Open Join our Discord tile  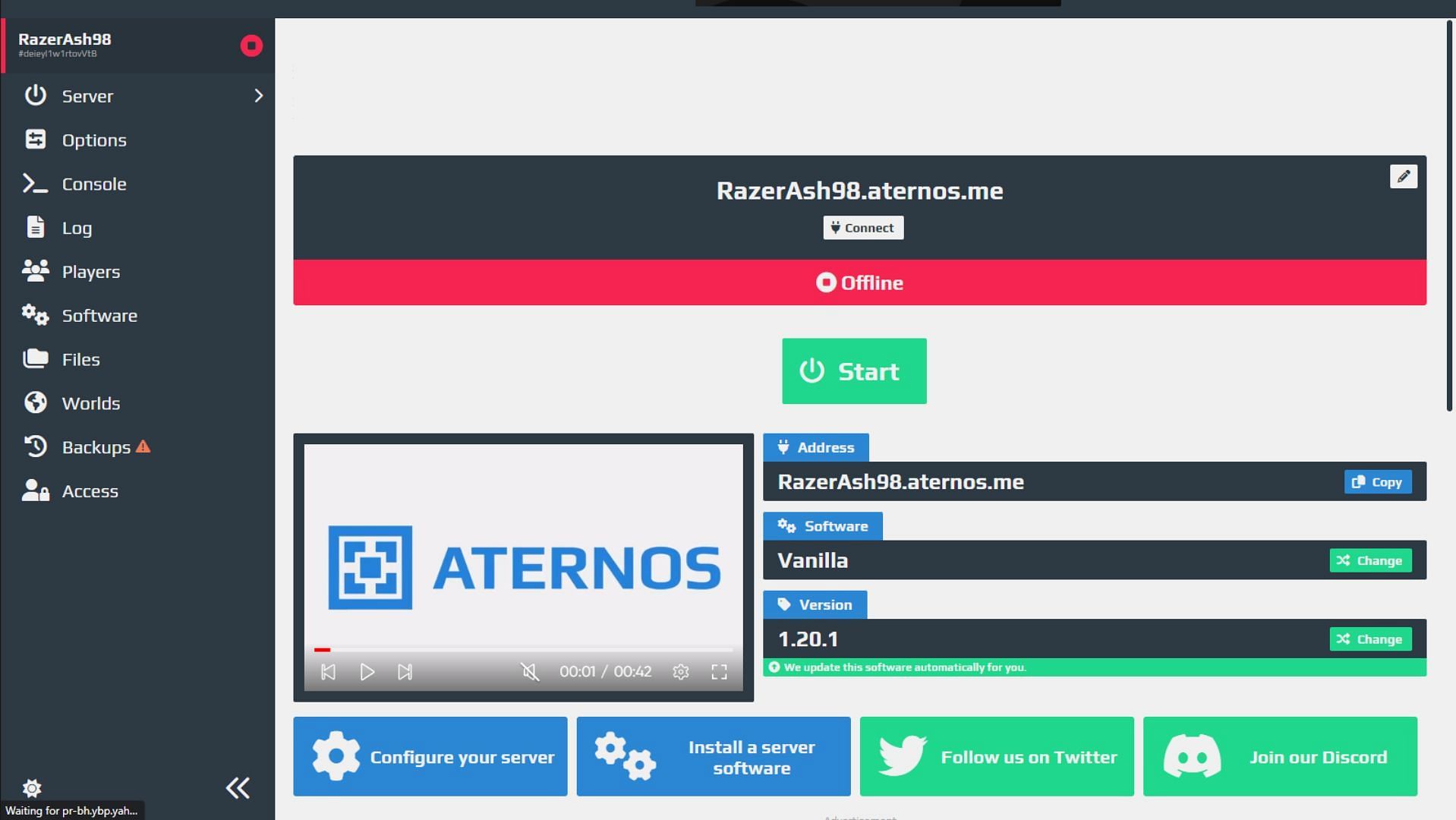tap(1280, 756)
